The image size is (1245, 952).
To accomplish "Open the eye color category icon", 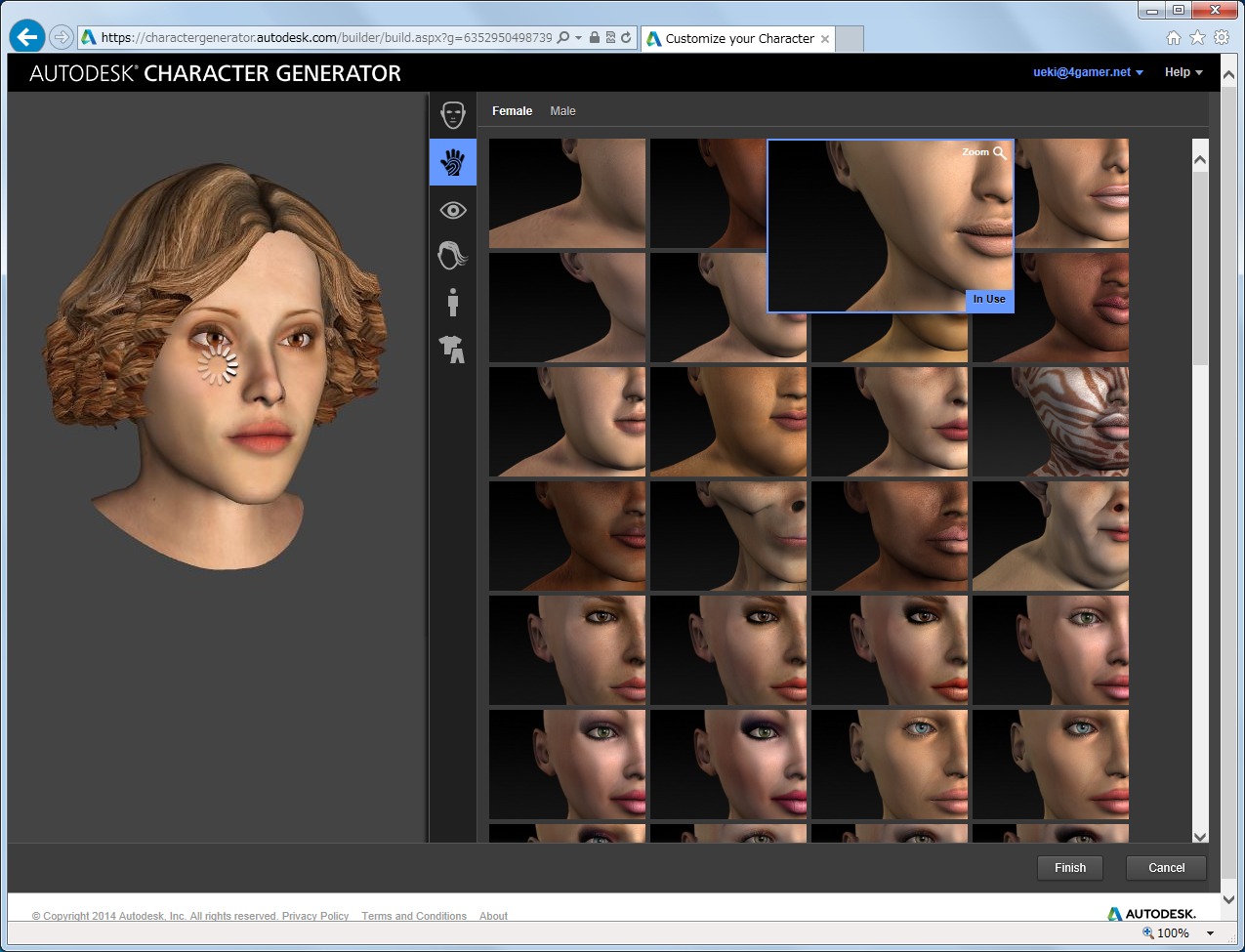I will (452, 210).
